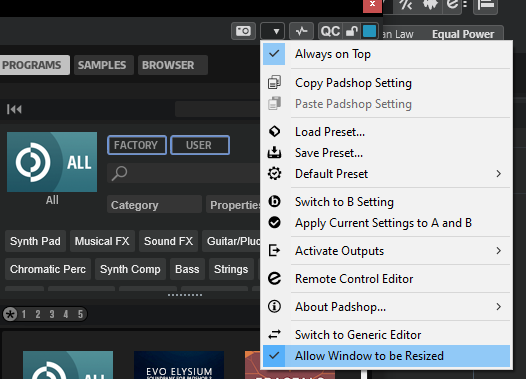Open the Properties attribute header
Viewport: 526px width, 379px height.
coord(233,205)
